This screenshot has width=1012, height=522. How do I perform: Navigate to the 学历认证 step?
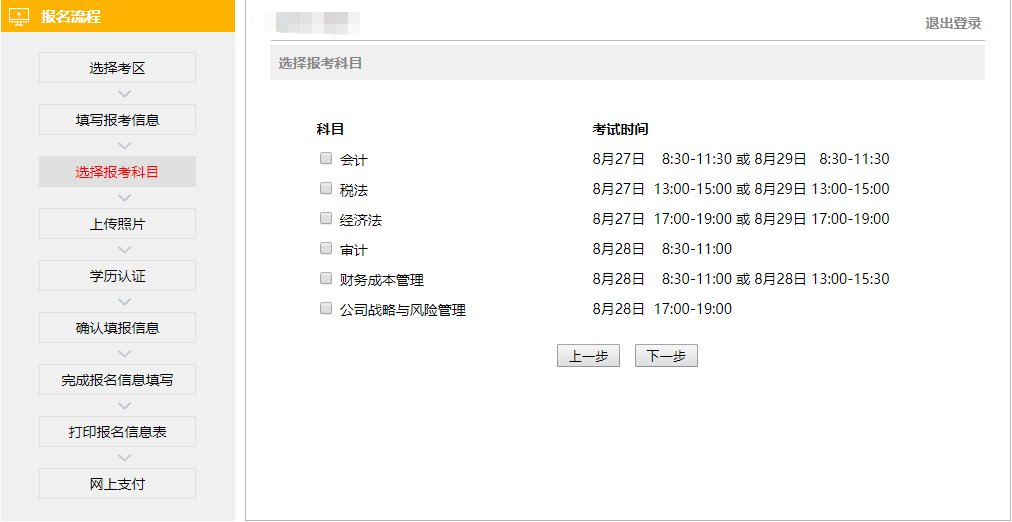(x=117, y=276)
